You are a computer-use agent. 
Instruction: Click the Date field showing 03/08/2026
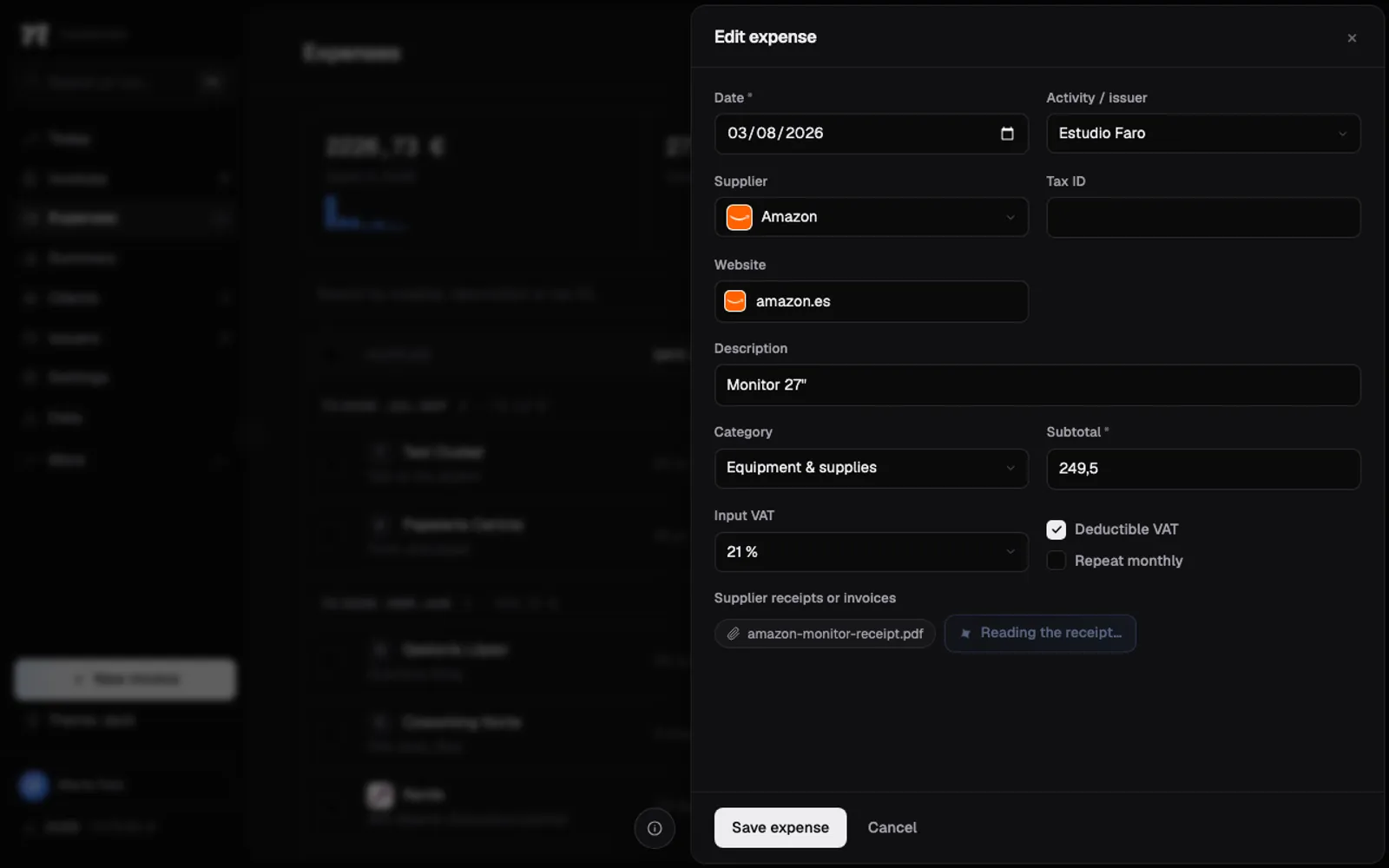[x=871, y=134]
